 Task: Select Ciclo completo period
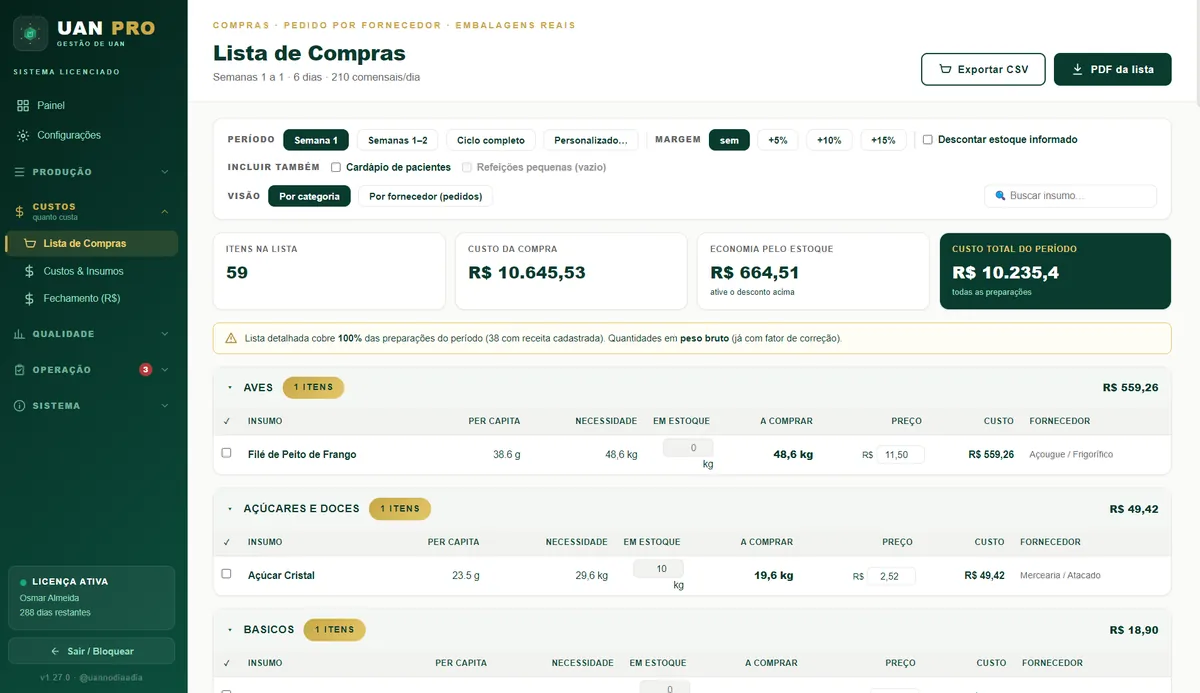pyautogui.click(x=491, y=140)
